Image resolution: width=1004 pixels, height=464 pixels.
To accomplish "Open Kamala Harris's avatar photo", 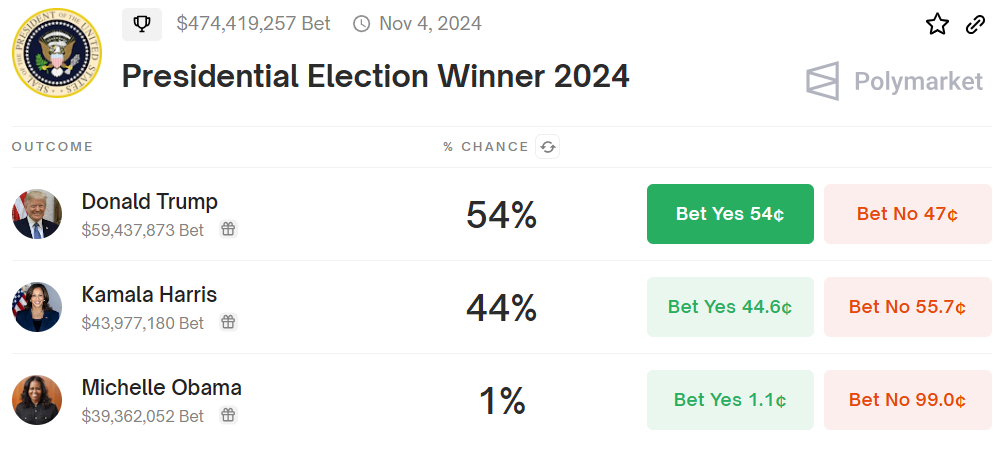I will [37, 307].
